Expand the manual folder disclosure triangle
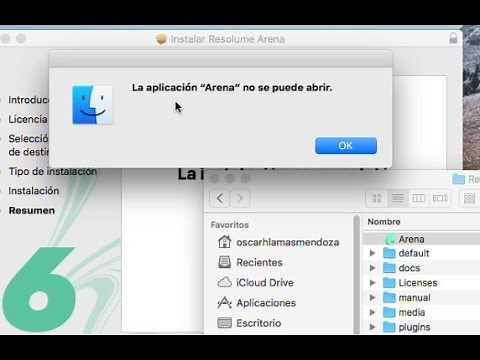The image size is (480, 360). click(372, 297)
